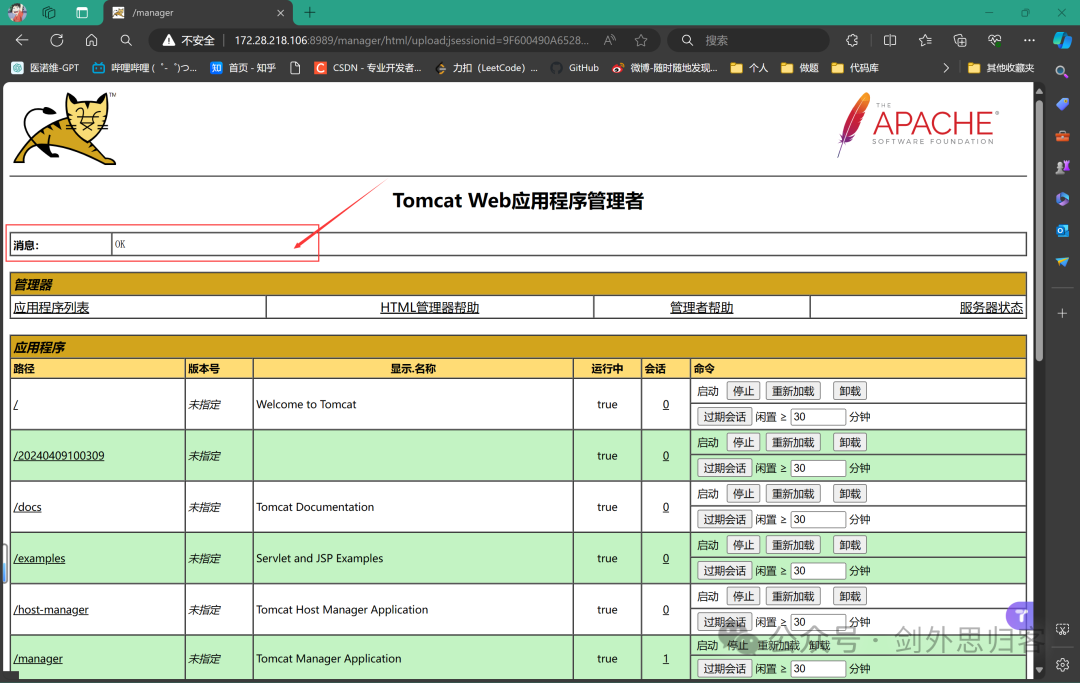Open the browser home page icon
This screenshot has height=683, width=1080.
point(91,40)
